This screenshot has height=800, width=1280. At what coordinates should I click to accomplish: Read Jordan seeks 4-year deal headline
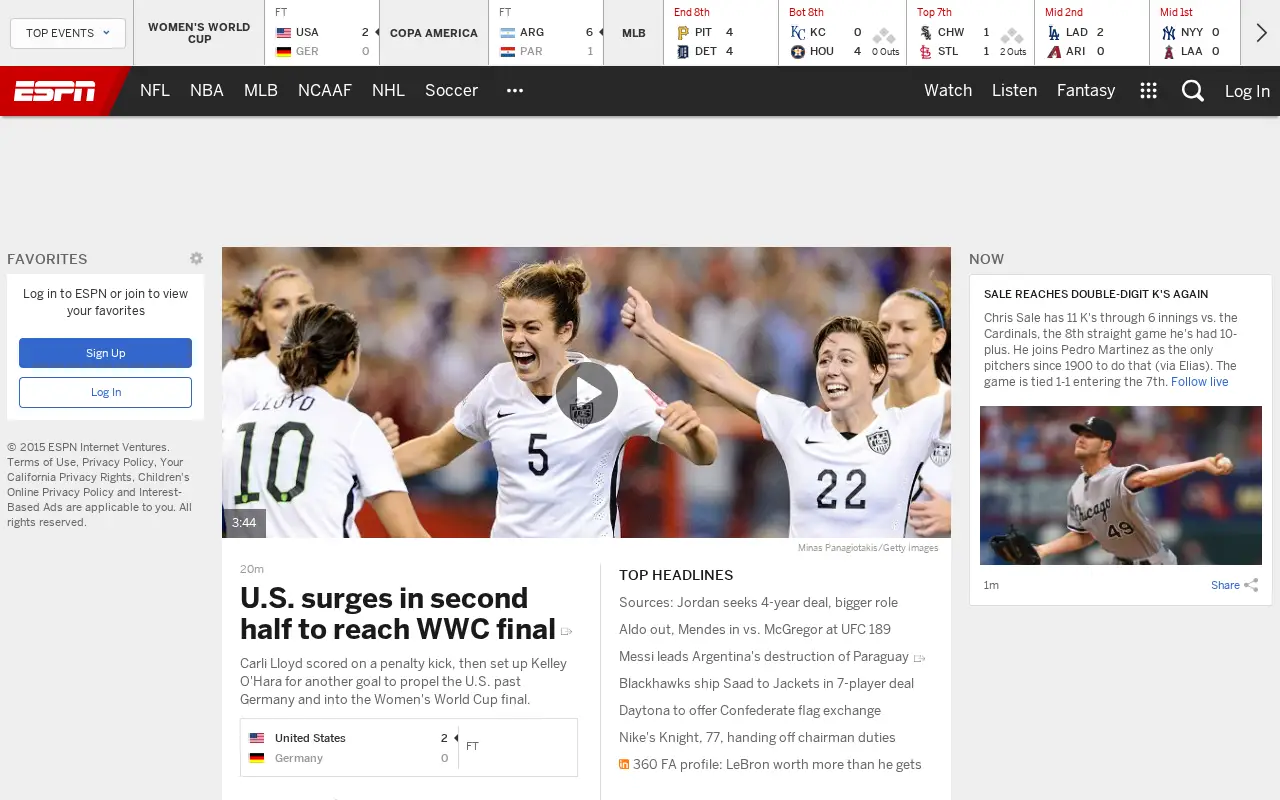(758, 602)
